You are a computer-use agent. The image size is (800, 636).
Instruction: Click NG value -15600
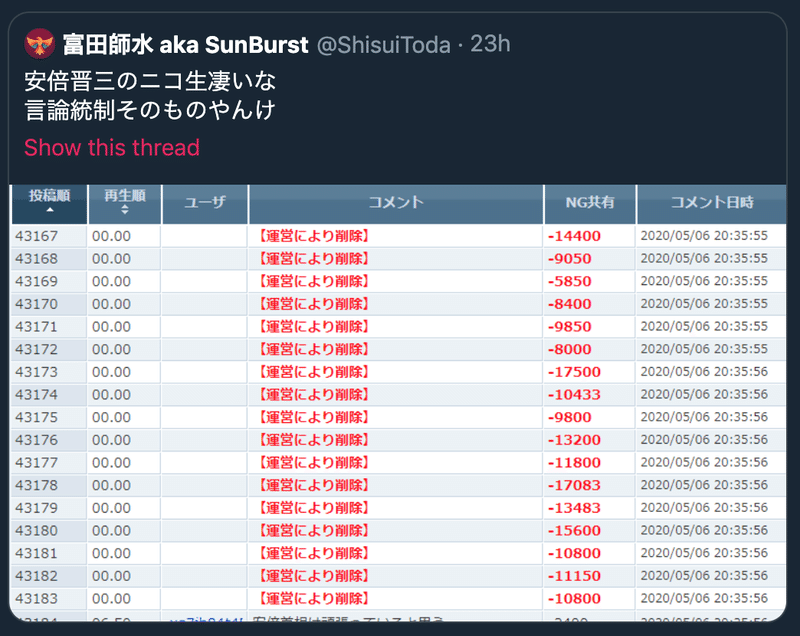574,530
